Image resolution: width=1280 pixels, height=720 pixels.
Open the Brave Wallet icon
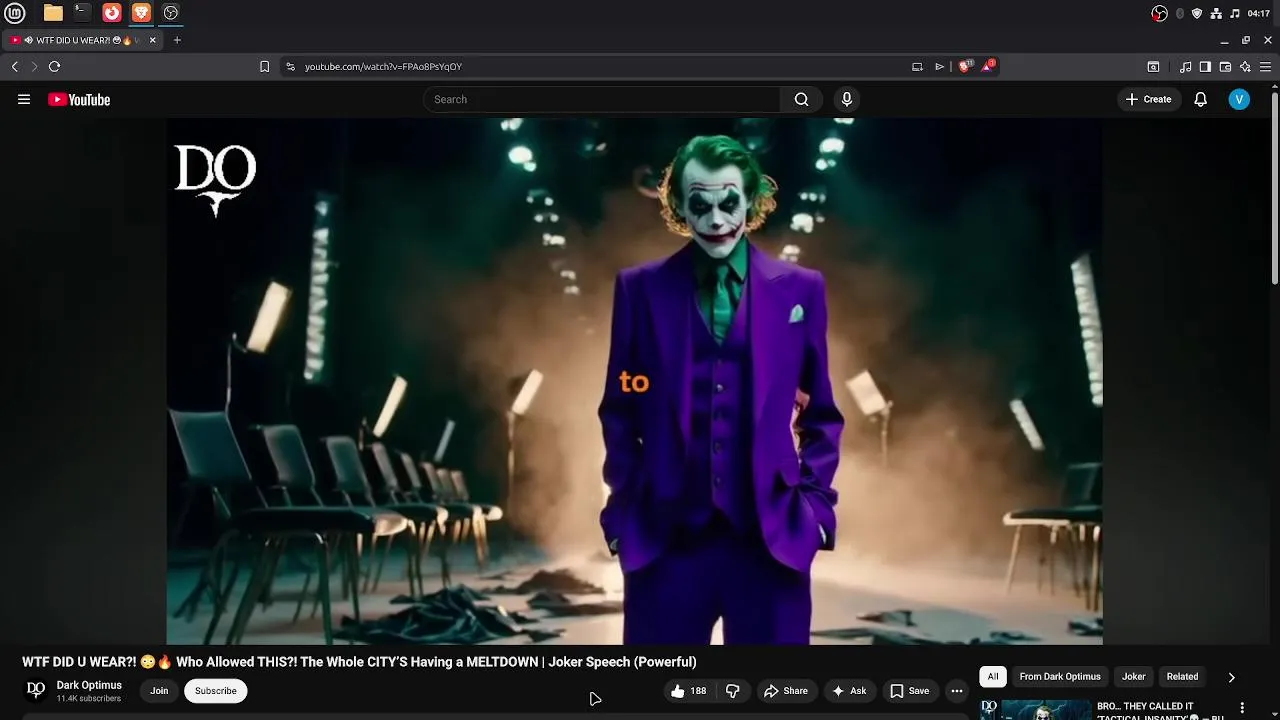click(x=1225, y=67)
